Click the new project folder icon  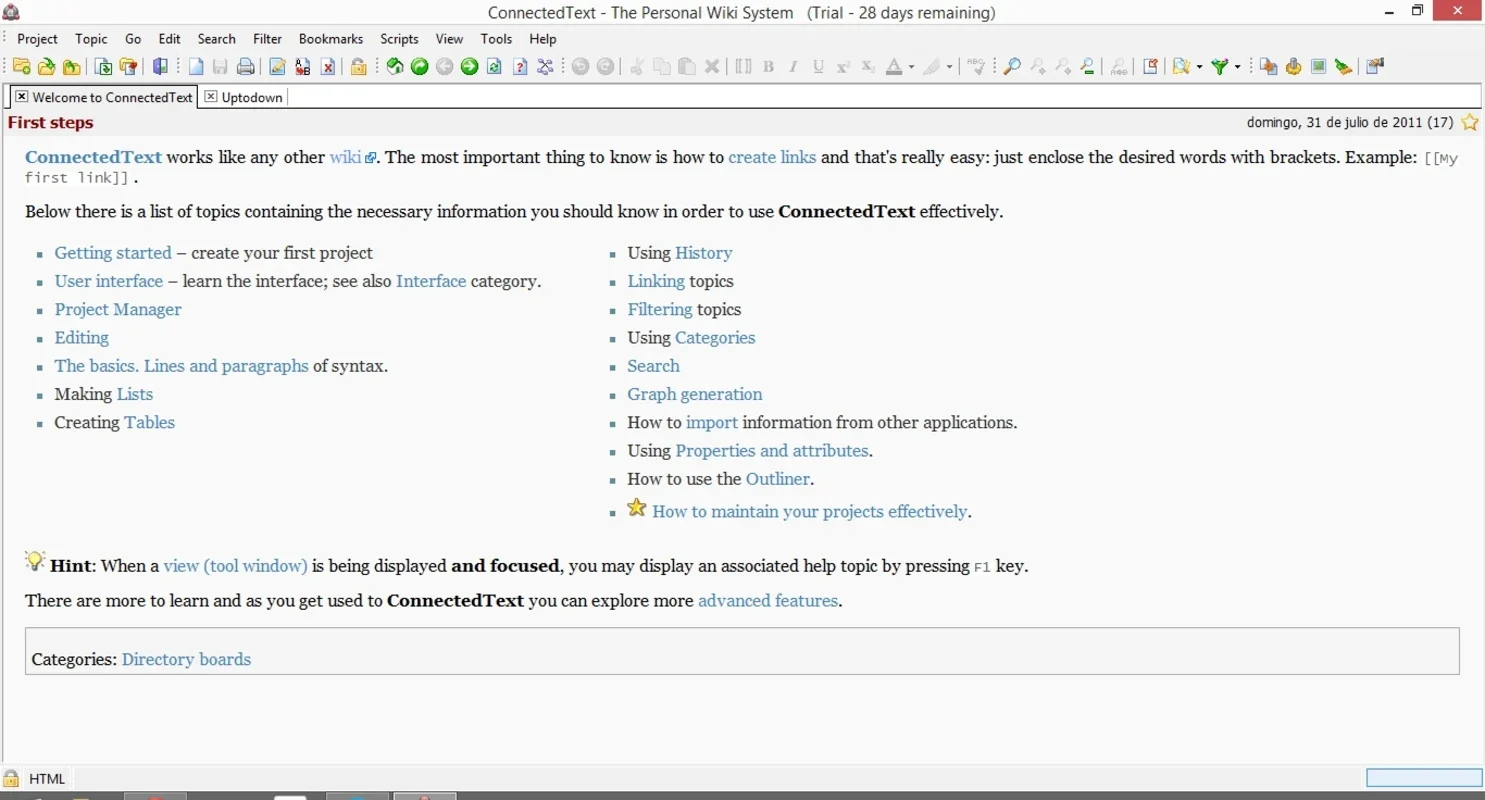[21, 67]
